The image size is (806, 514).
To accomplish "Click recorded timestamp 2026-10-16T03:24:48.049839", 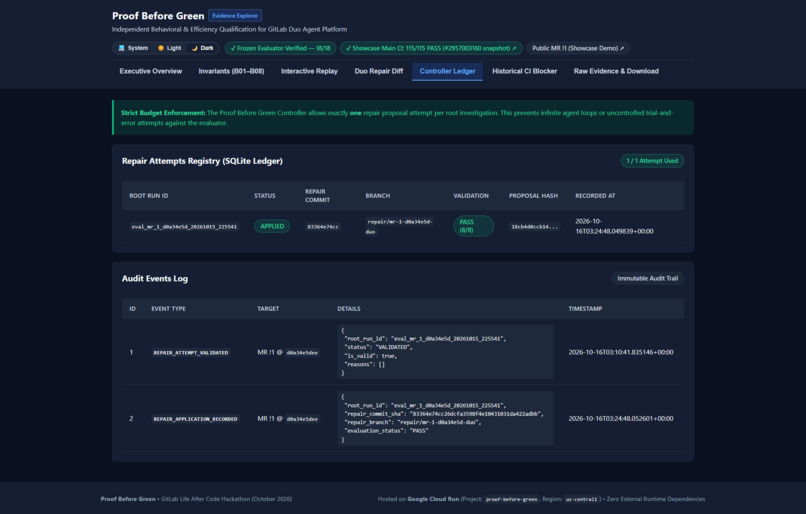I will [x=614, y=226].
